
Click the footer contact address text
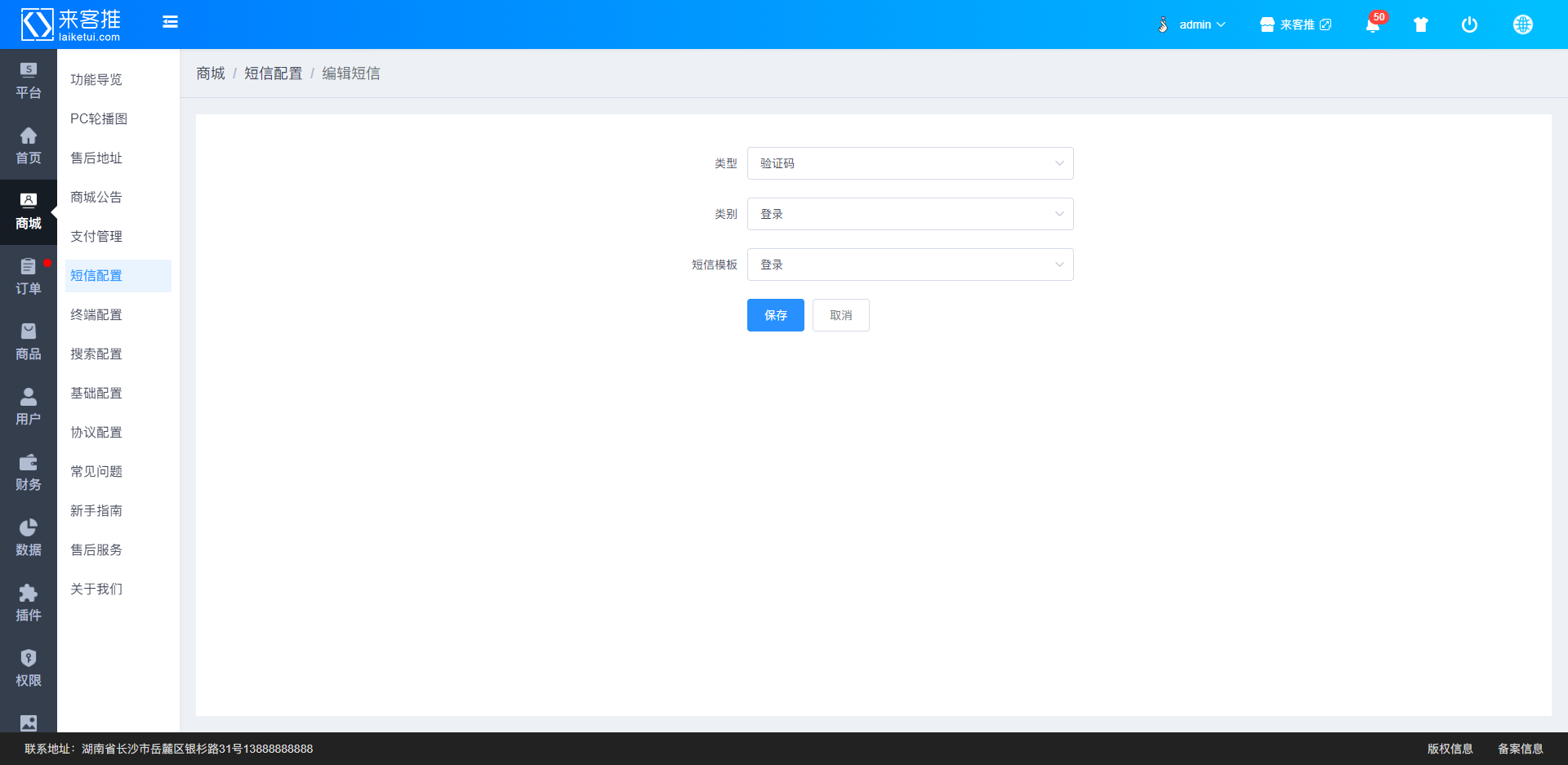point(168,749)
